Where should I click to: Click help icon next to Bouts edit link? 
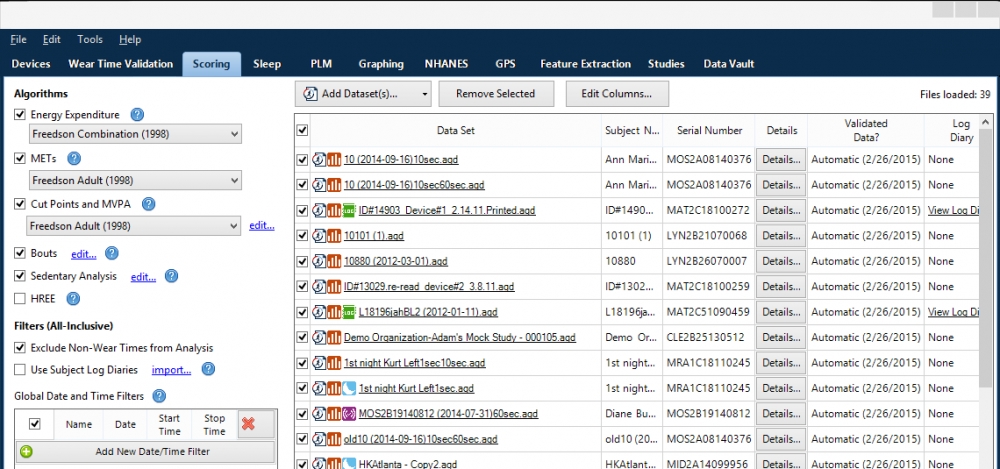click(x=111, y=254)
